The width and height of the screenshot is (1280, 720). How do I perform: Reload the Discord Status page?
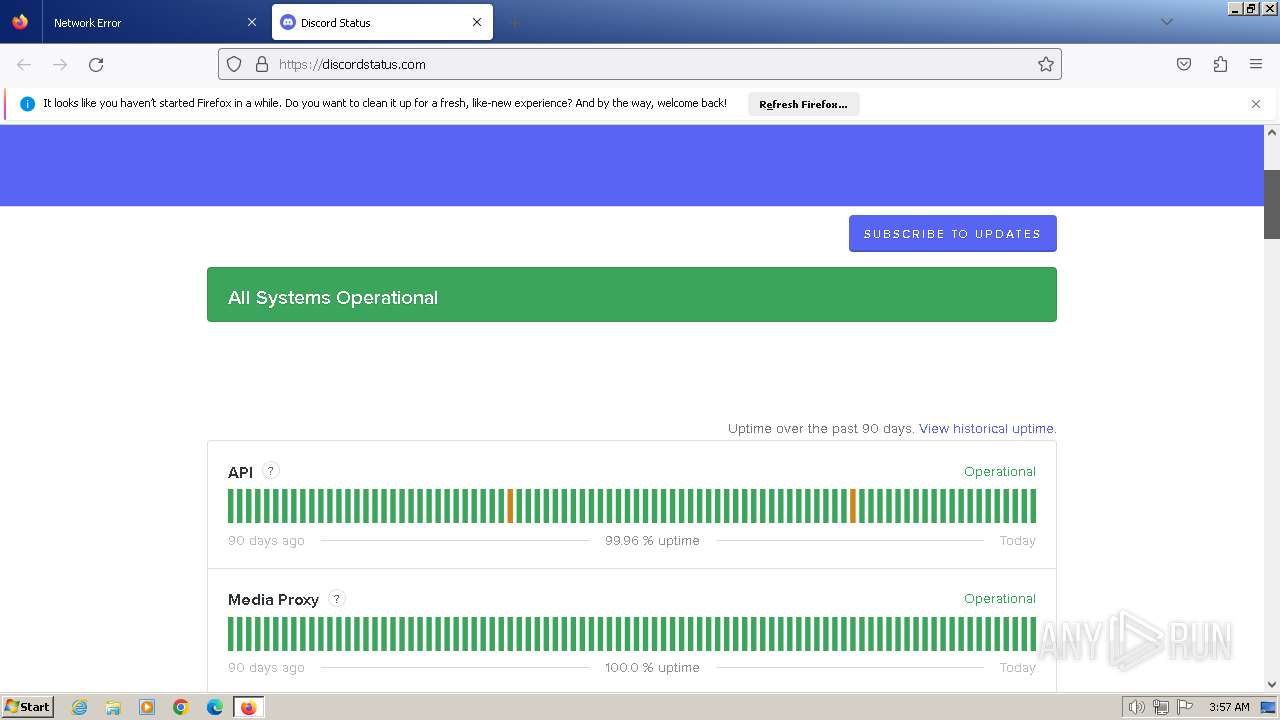pyautogui.click(x=96, y=64)
